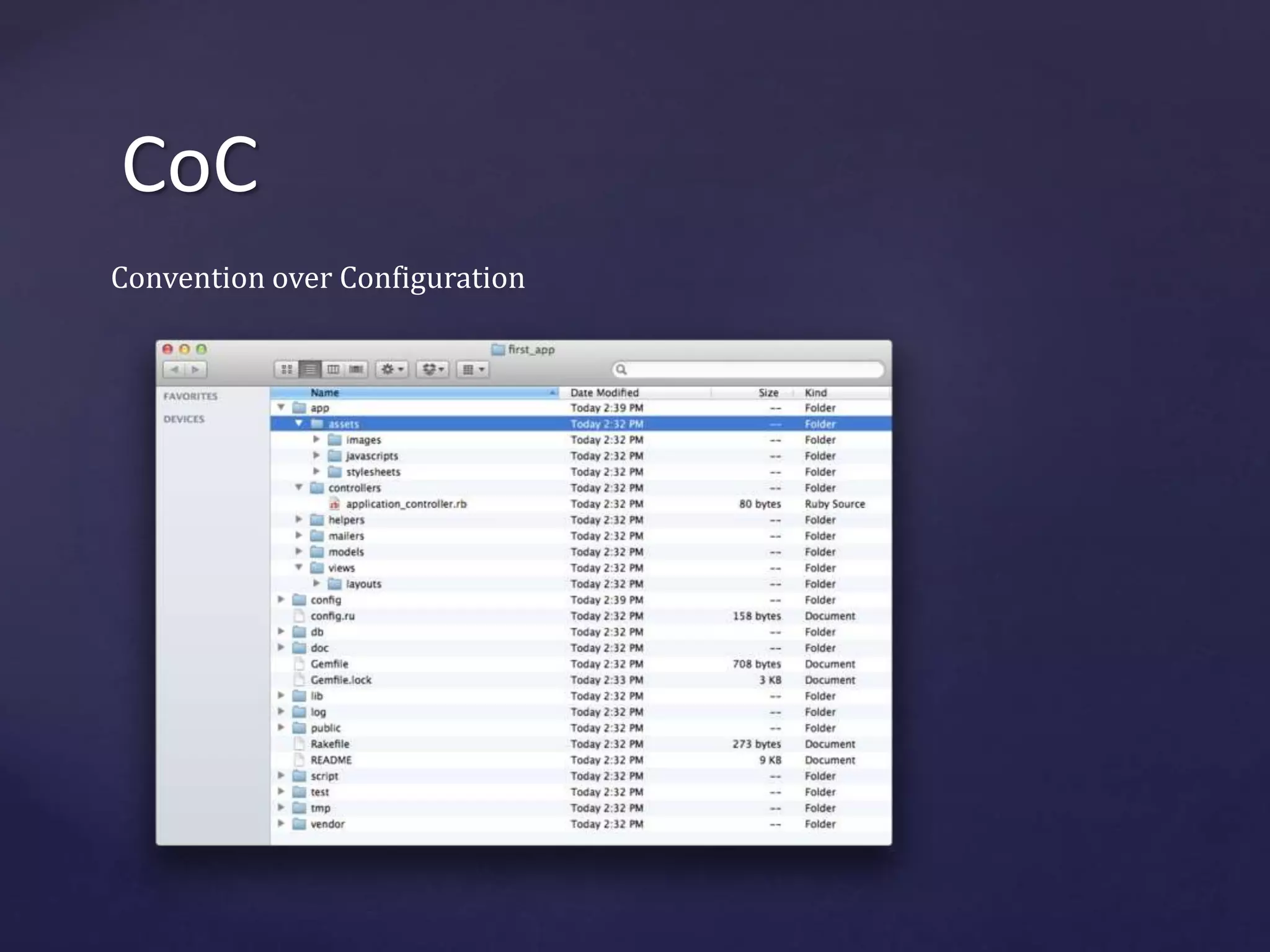Click the '273 bytes' size cell
1270x952 pixels.
click(x=757, y=744)
